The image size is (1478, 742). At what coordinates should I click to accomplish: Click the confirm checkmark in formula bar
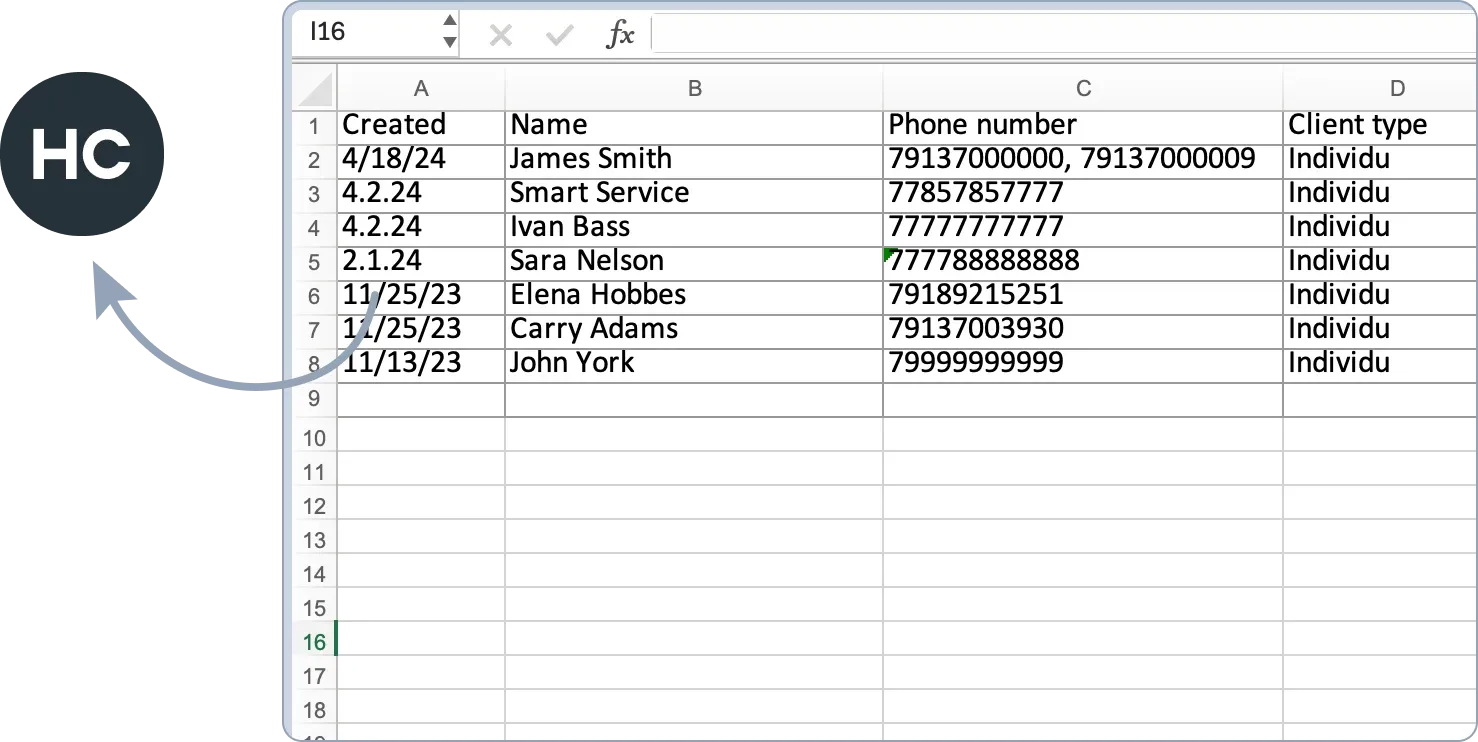(559, 36)
